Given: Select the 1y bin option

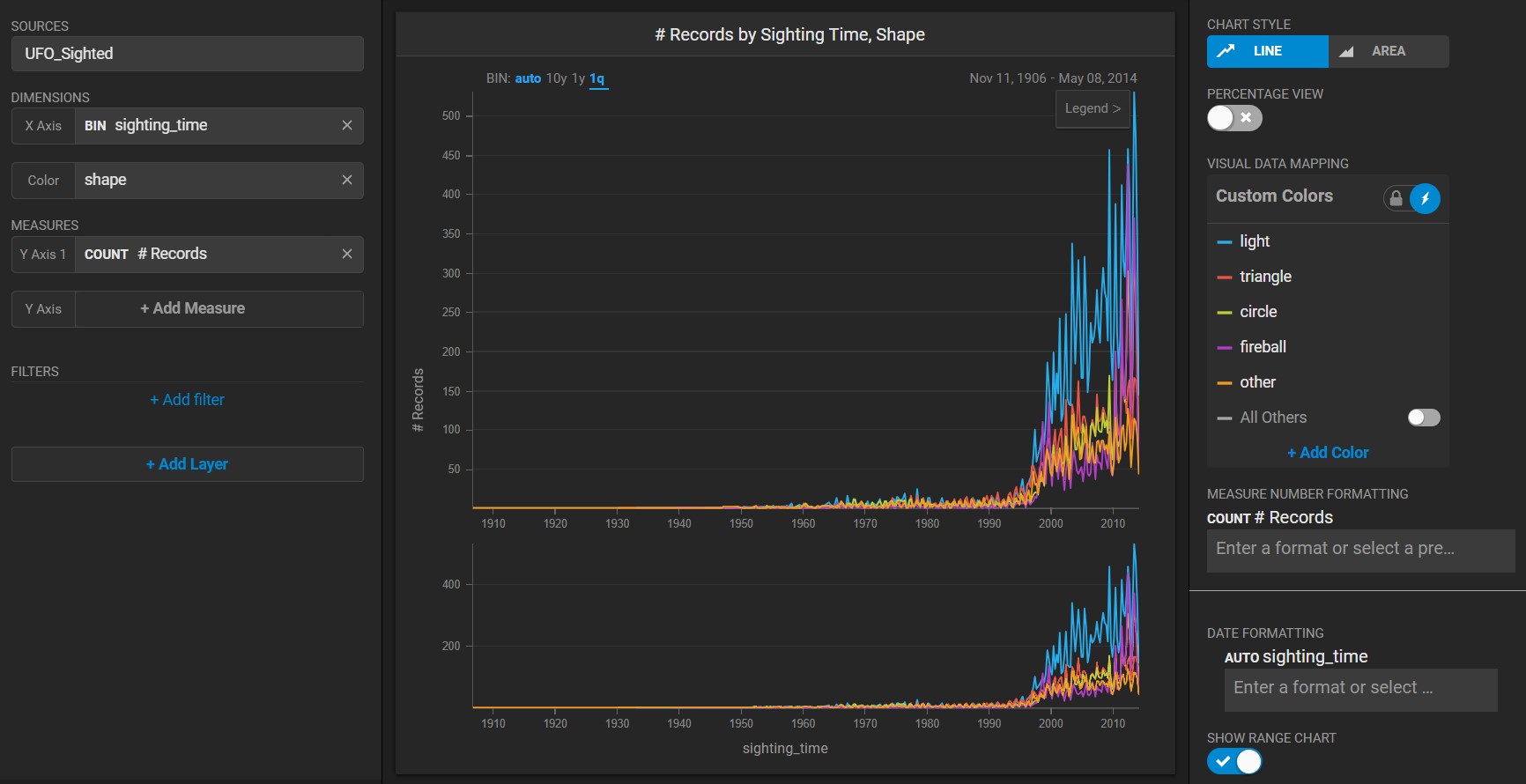Looking at the screenshot, I should [578, 78].
